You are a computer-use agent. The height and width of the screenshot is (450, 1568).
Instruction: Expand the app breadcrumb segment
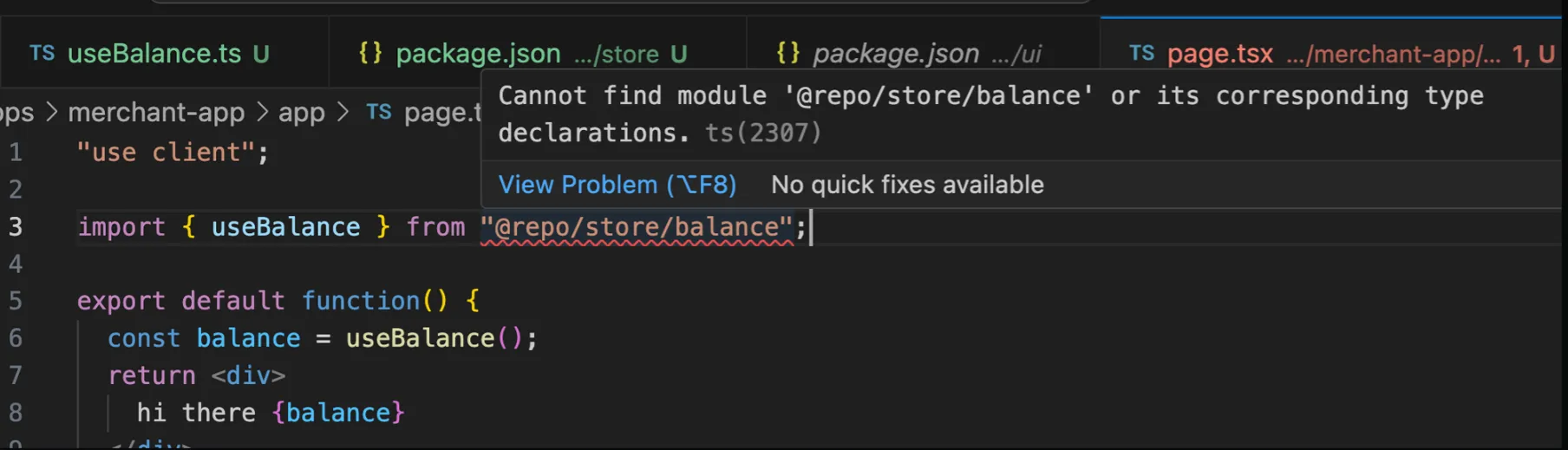(x=301, y=113)
